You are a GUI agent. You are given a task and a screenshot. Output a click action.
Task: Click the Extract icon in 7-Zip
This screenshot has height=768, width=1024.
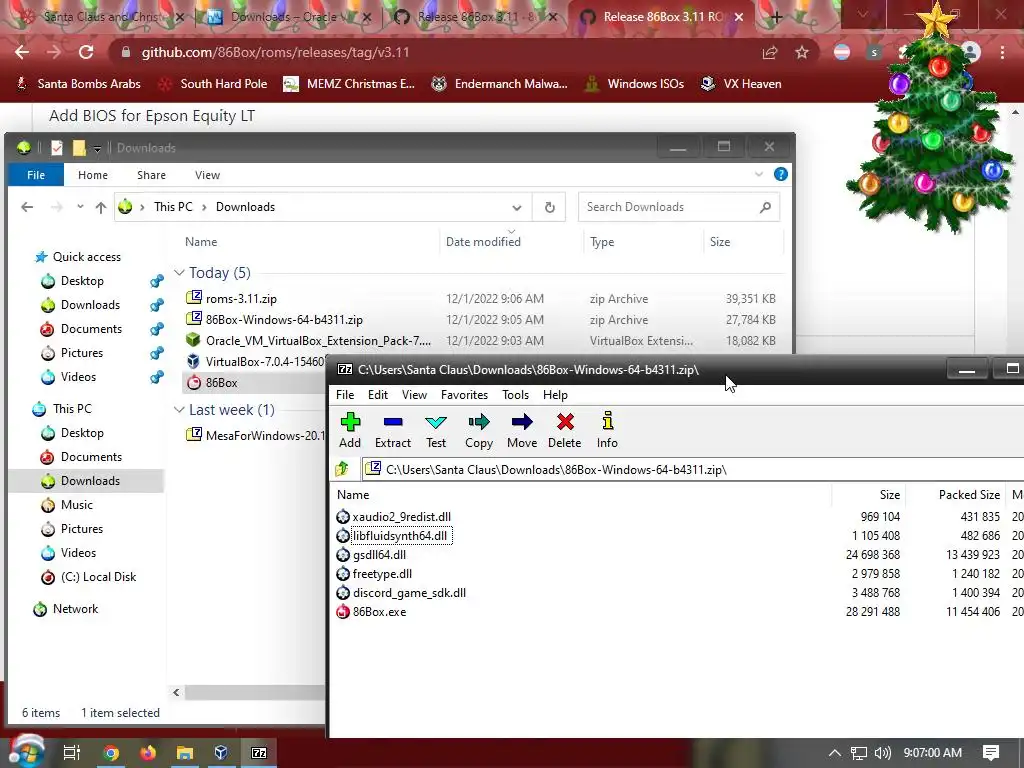point(392,430)
